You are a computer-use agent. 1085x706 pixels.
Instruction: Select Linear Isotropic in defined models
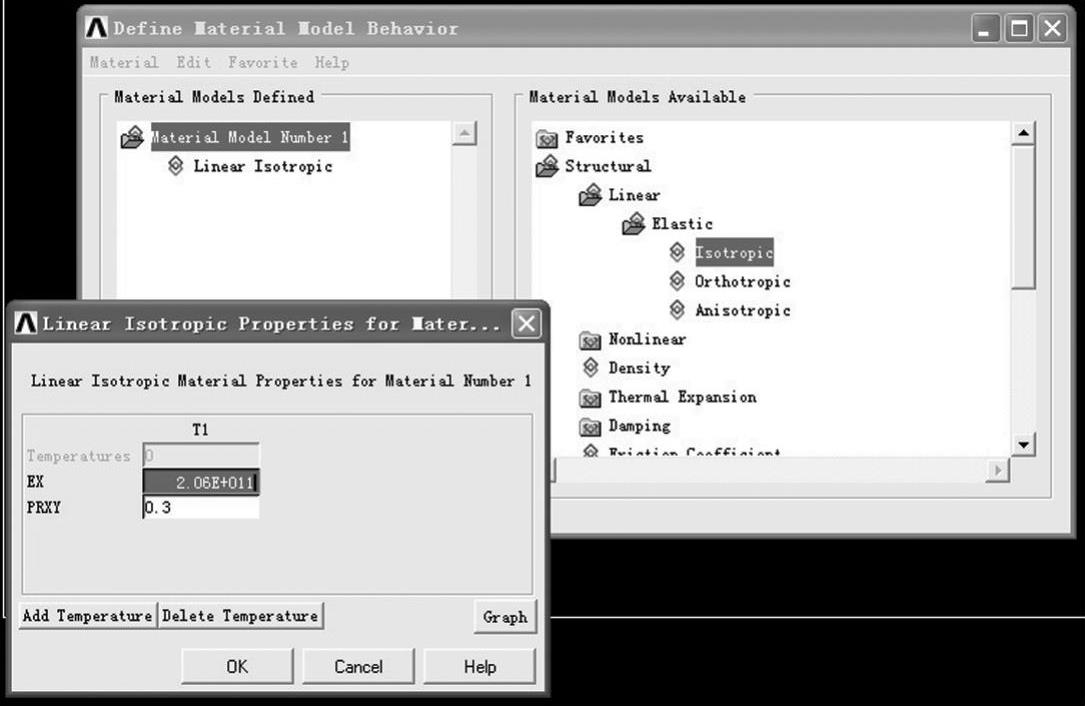coord(263,166)
